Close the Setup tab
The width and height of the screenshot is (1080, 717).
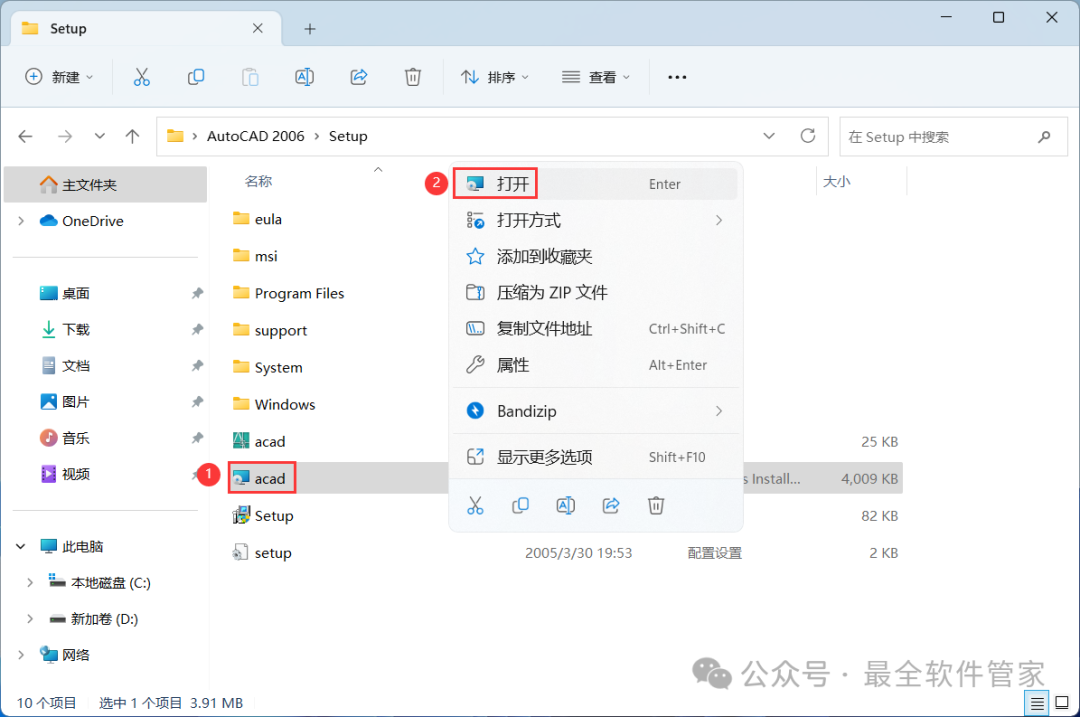tap(258, 28)
